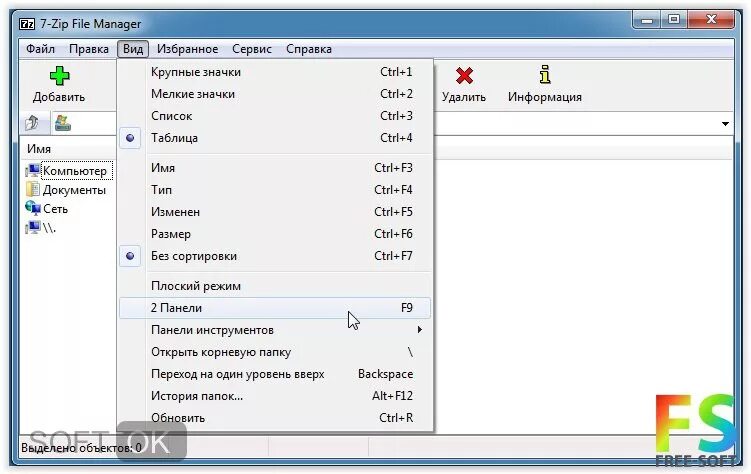Open the Сервис menu

coord(252,49)
